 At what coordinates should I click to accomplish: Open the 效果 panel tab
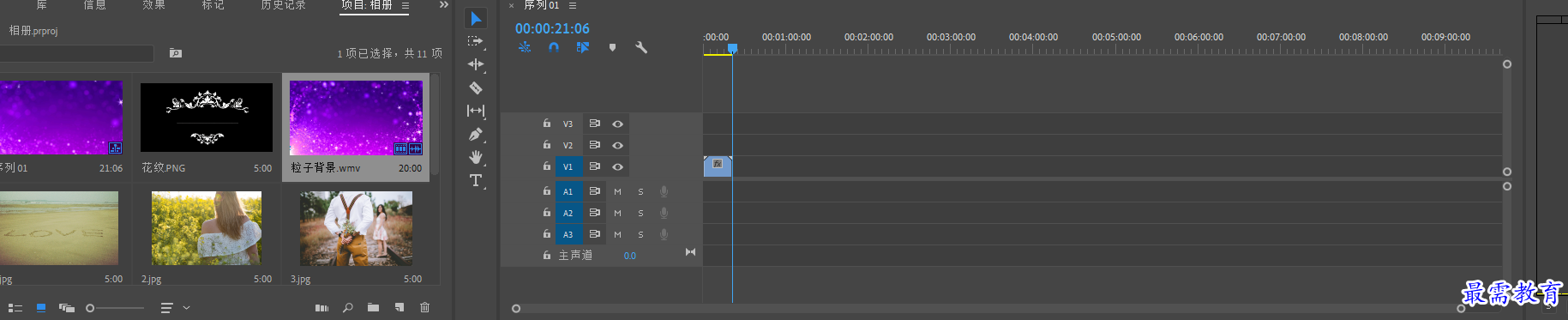click(154, 5)
